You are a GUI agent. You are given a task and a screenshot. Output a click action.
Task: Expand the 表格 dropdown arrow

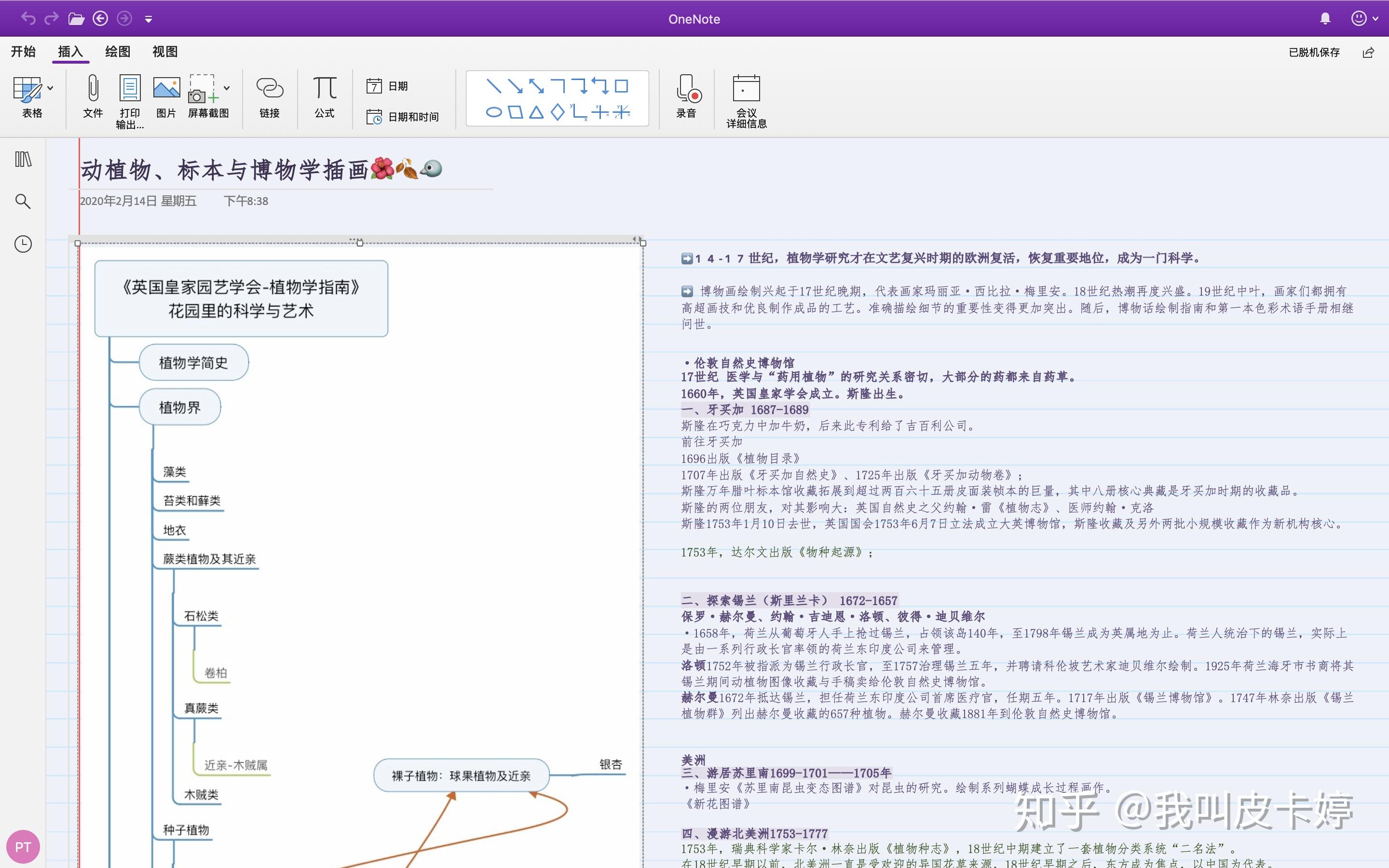(x=51, y=88)
